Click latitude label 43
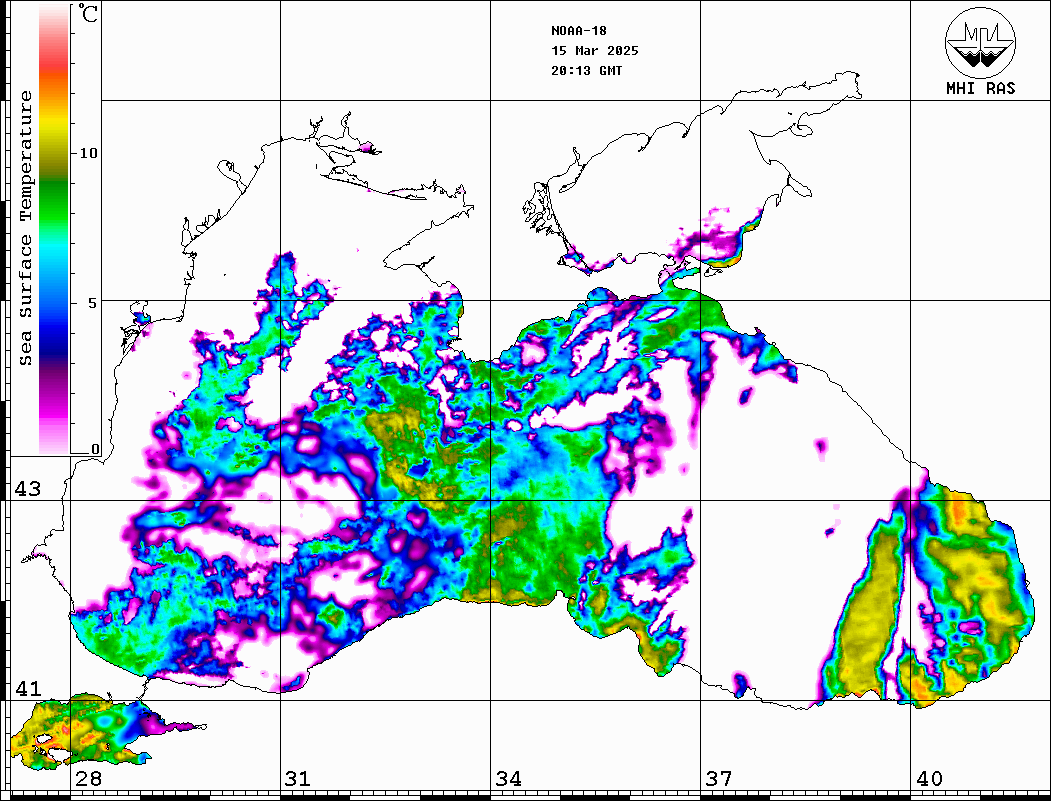Screen dimensions: 1051x801 pos(27,489)
